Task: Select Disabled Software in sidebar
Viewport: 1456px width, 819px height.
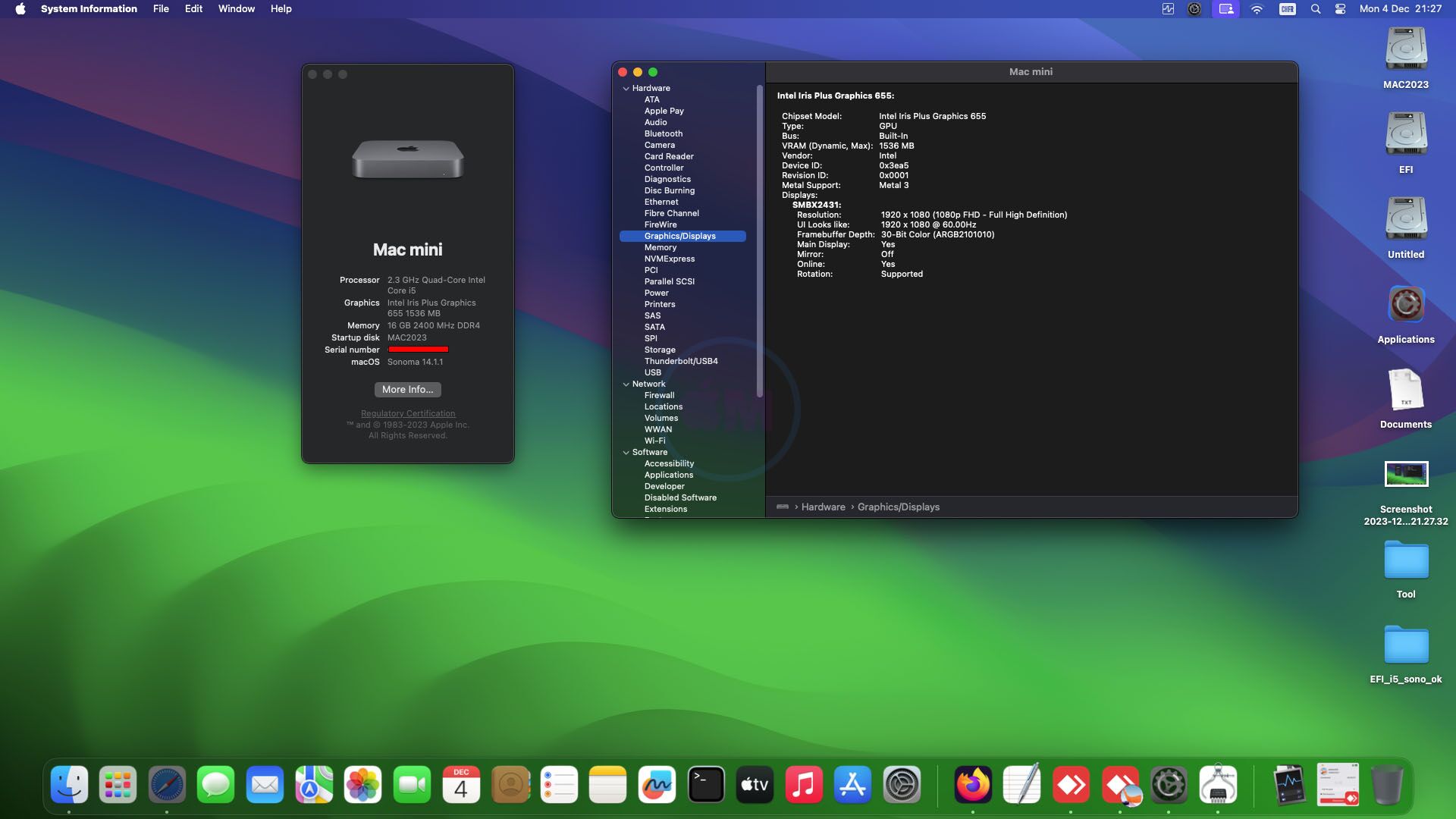Action: point(680,498)
